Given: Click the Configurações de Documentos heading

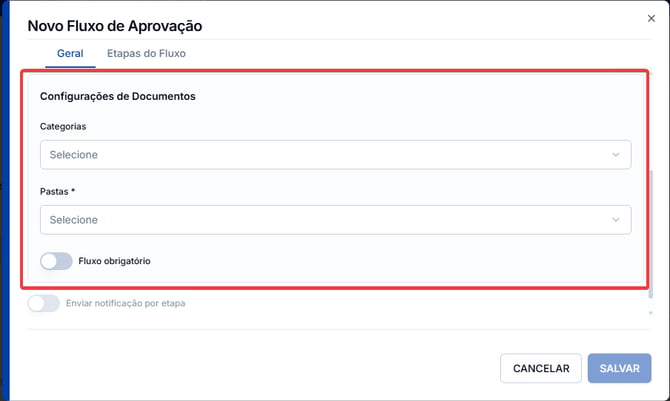Looking at the screenshot, I should click(x=118, y=96).
